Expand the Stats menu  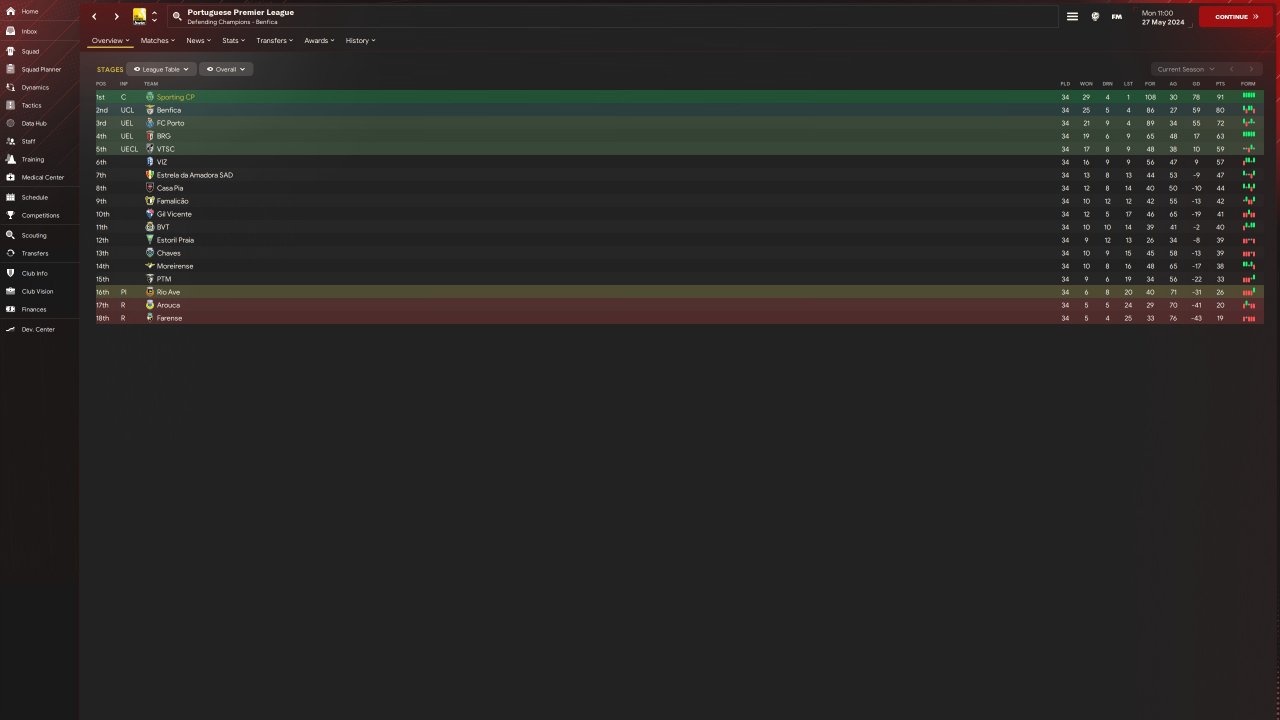(234, 41)
